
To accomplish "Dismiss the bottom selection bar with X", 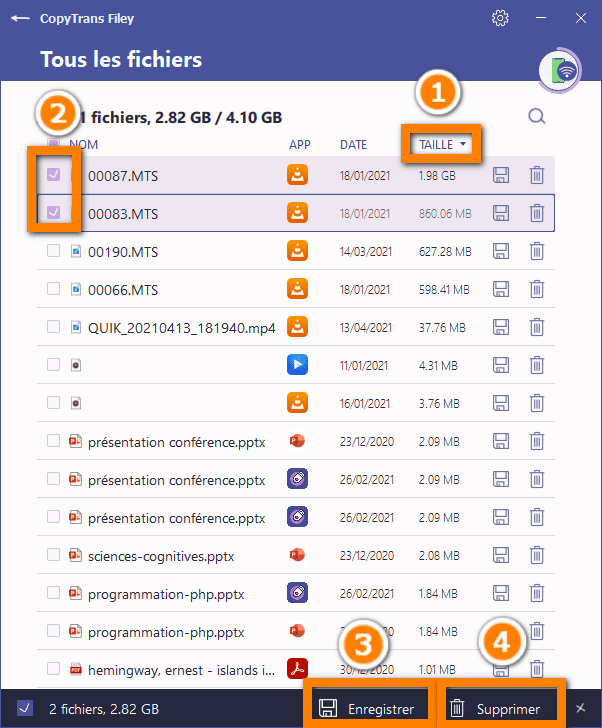I will [580, 708].
